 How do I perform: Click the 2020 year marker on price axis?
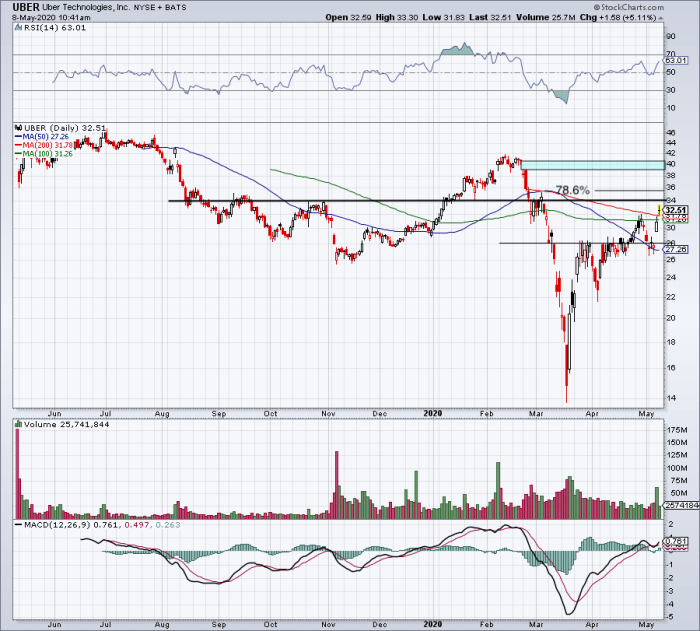pos(431,411)
